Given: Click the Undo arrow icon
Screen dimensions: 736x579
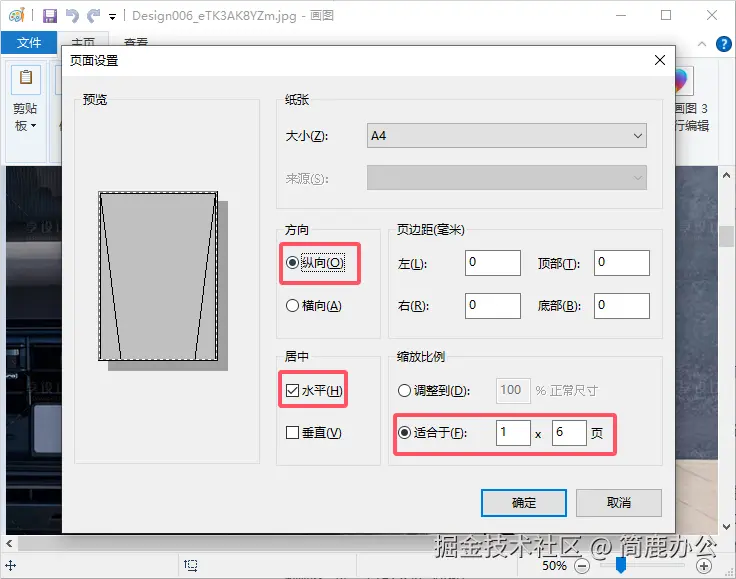Looking at the screenshot, I should [x=72, y=16].
